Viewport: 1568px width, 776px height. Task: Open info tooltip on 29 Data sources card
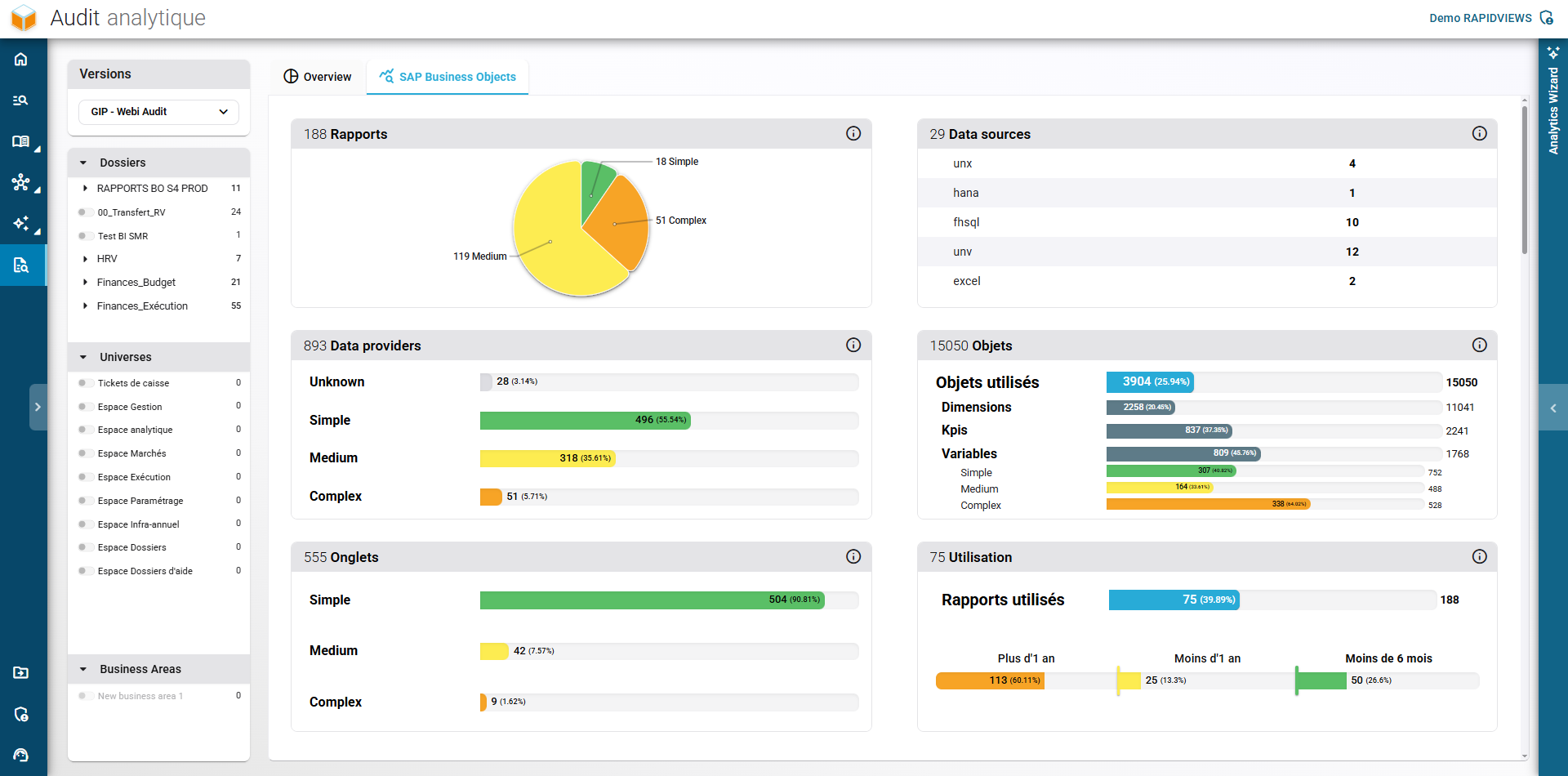[1481, 133]
